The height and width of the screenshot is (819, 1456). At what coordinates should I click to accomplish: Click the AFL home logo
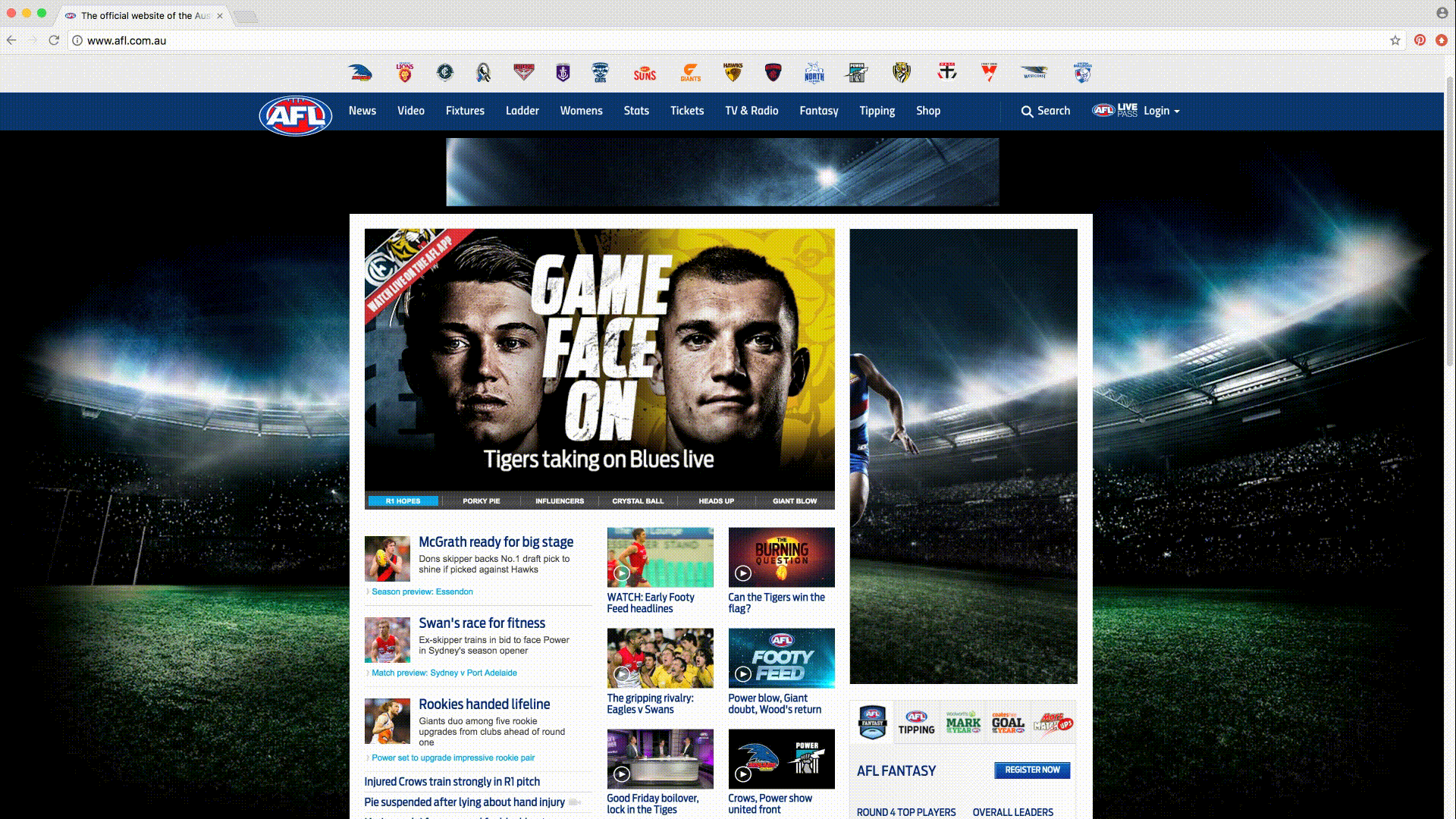click(296, 115)
